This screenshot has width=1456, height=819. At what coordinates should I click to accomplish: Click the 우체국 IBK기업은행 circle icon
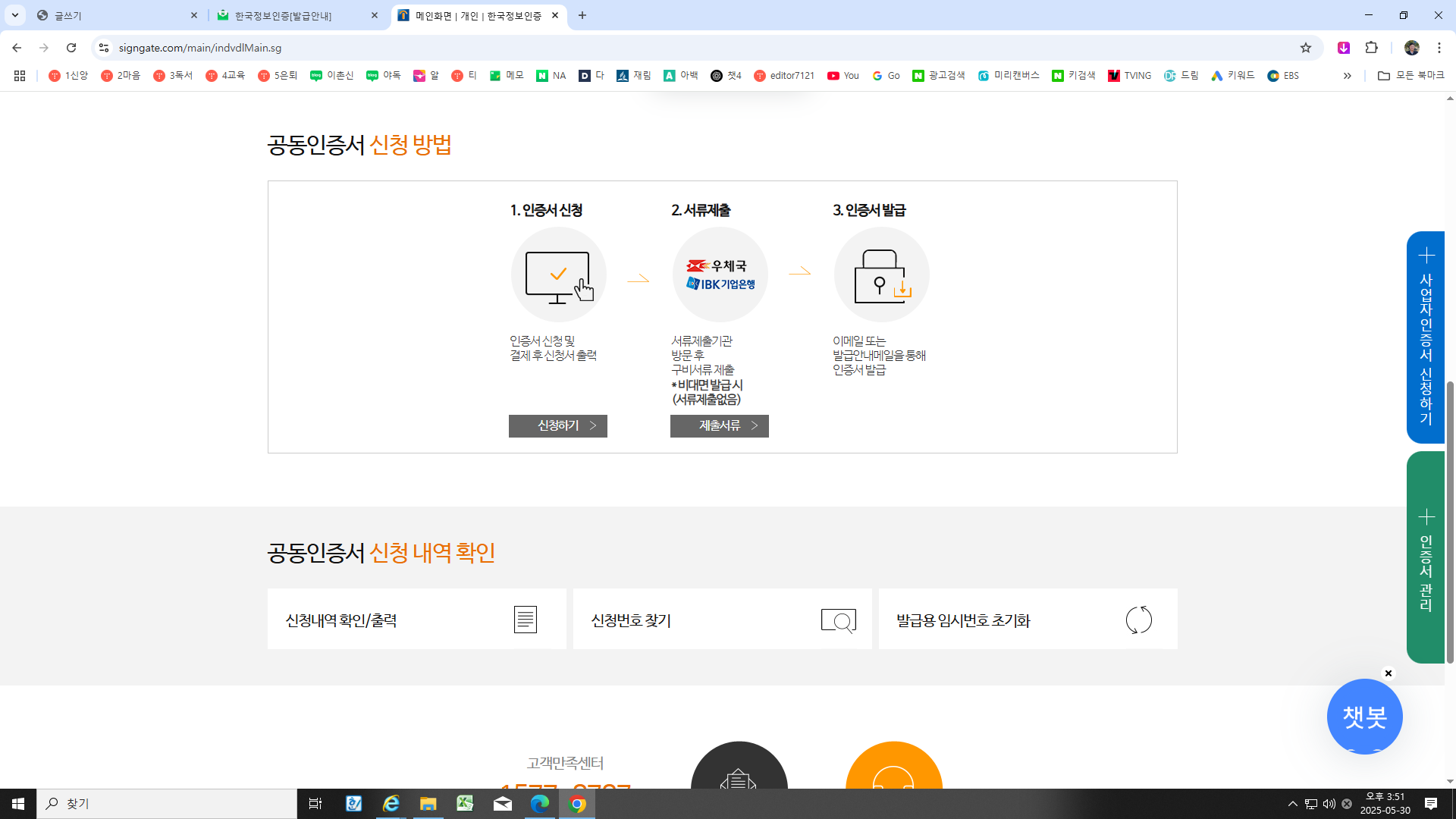(720, 275)
